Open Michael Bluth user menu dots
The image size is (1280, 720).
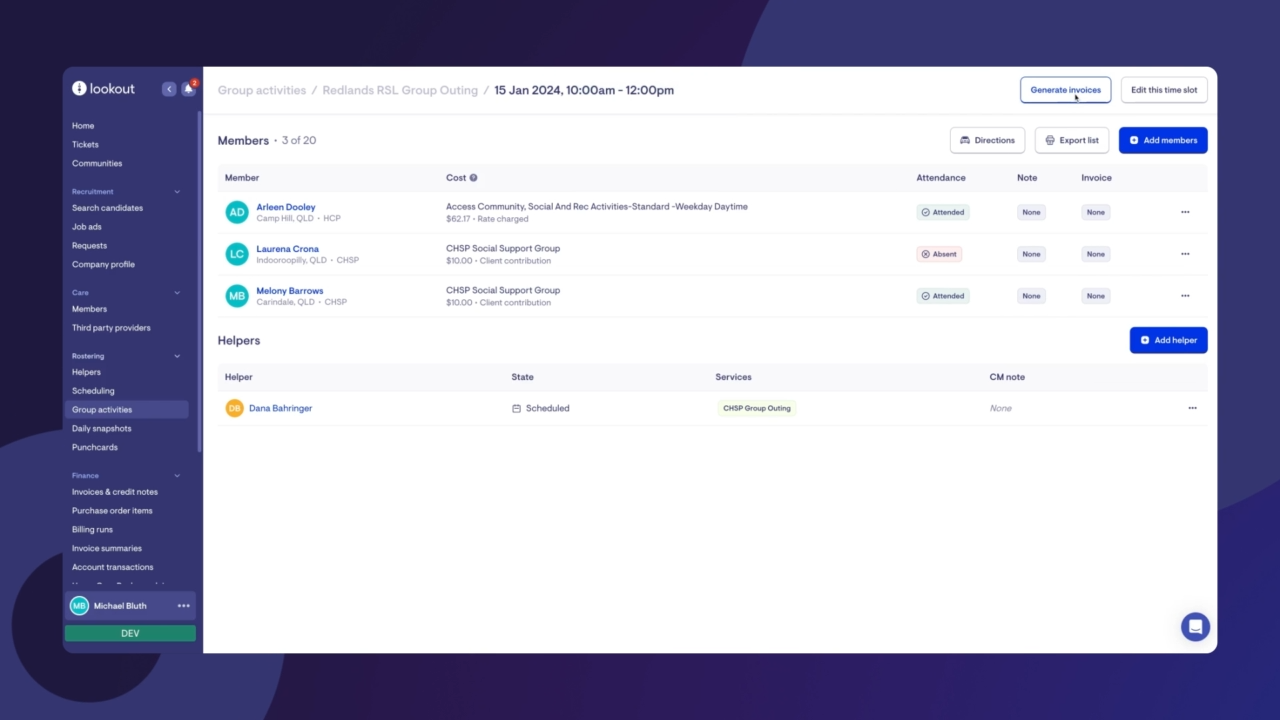[183, 606]
